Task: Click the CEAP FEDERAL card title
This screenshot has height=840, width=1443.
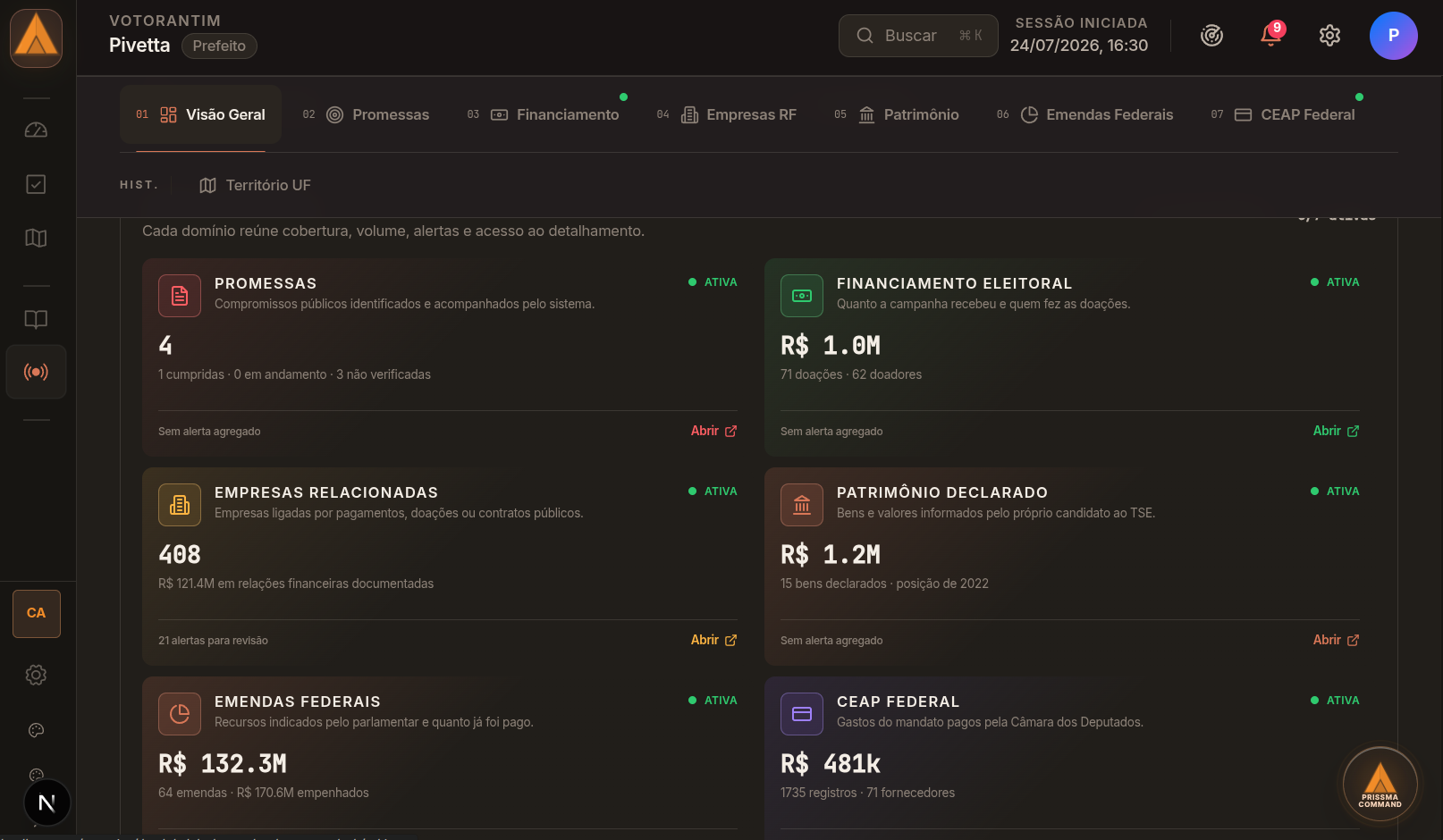Action: click(898, 701)
